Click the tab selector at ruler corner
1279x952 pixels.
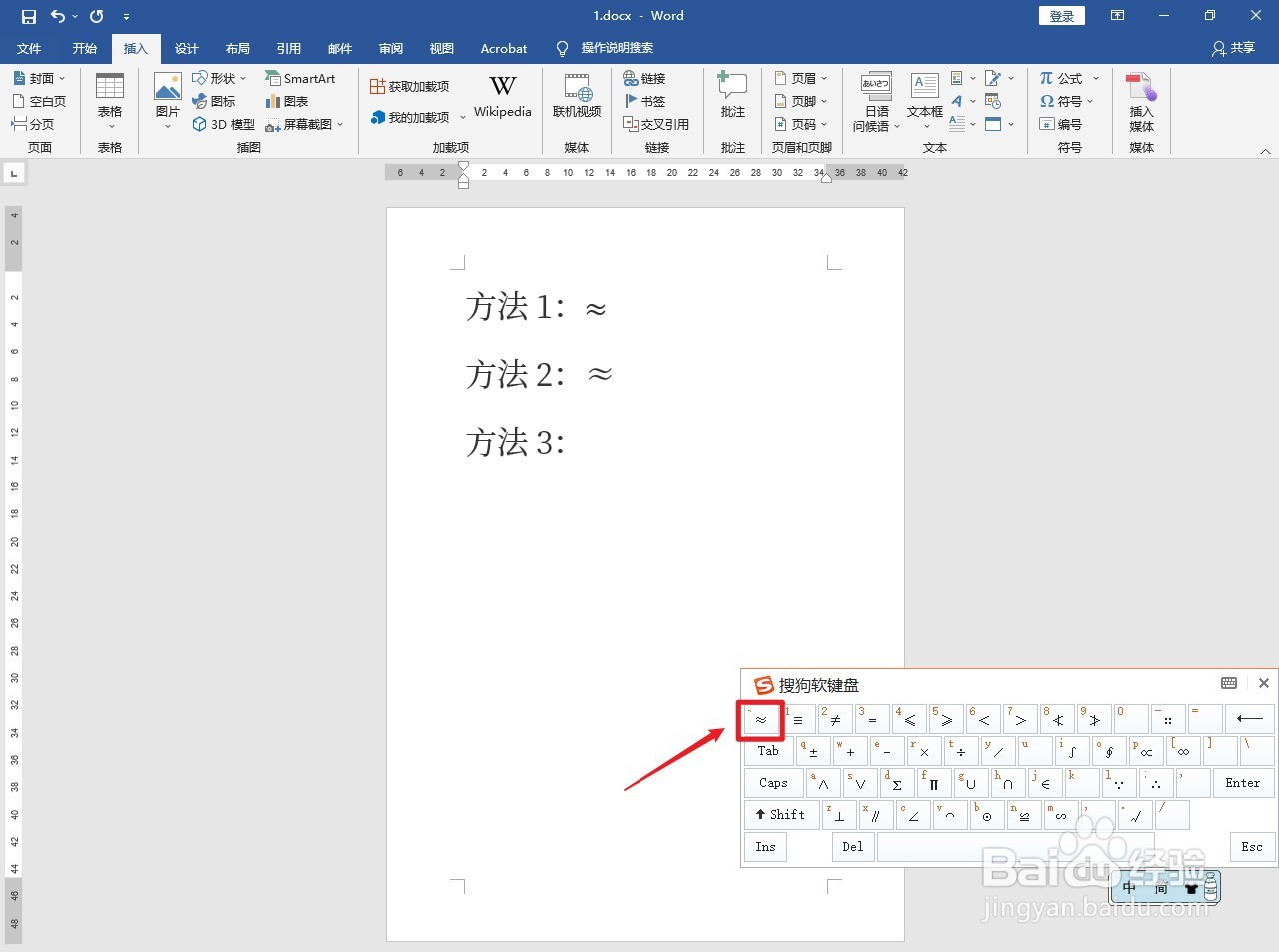(x=14, y=174)
